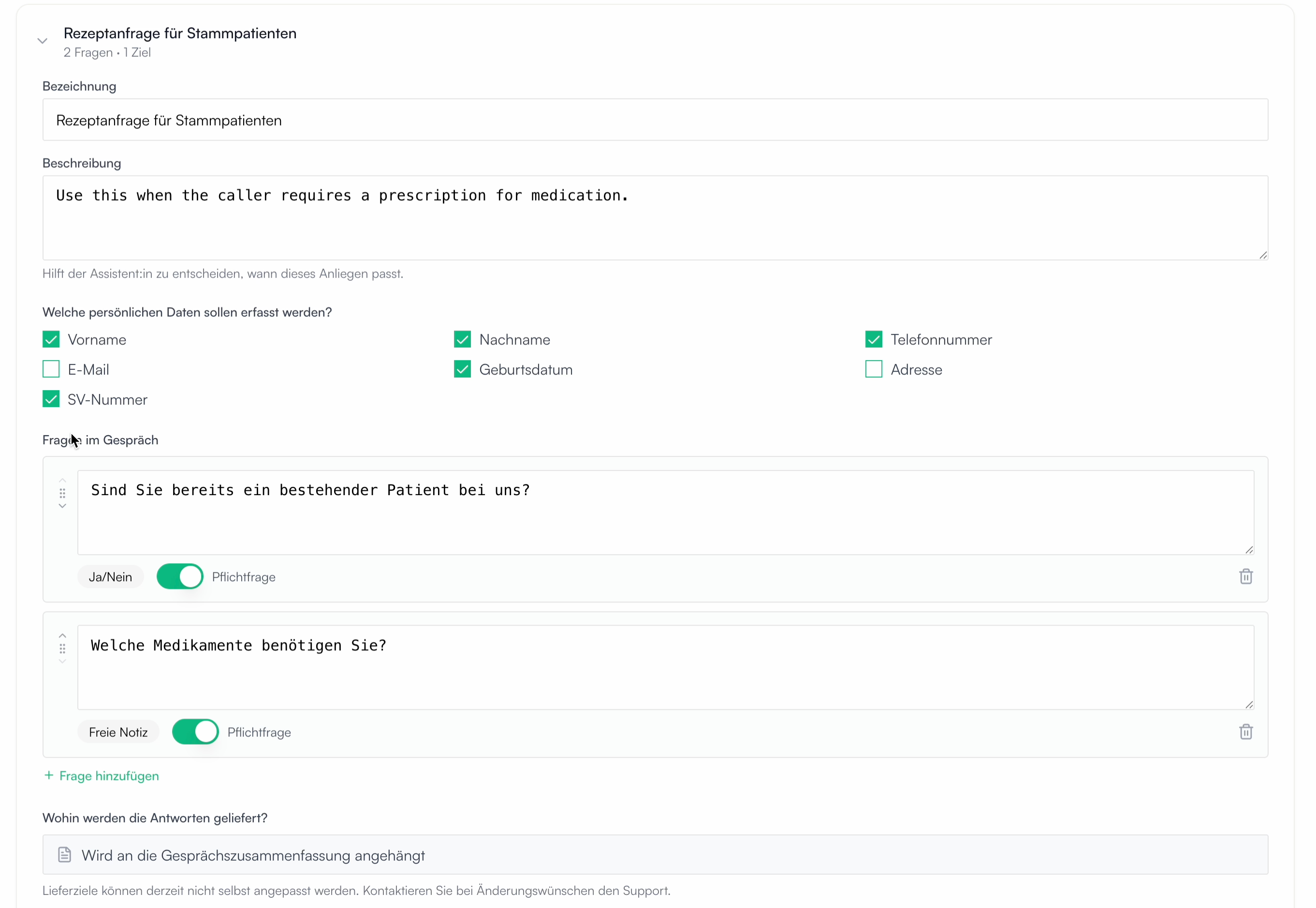Click the 'Pflichtfrage' label beside Freie Notiz

pyautogui.click(x=259, y=732)
